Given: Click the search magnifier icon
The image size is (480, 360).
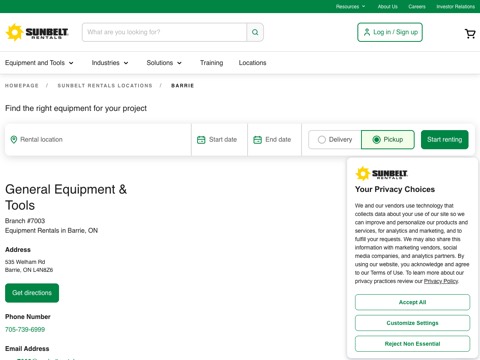Looking at the screenshot, I should tap(255, 32).
